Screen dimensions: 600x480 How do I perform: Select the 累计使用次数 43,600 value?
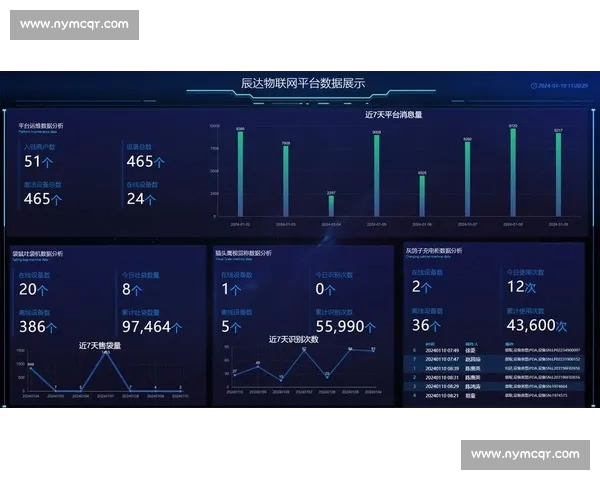click(x=536, y=326)
